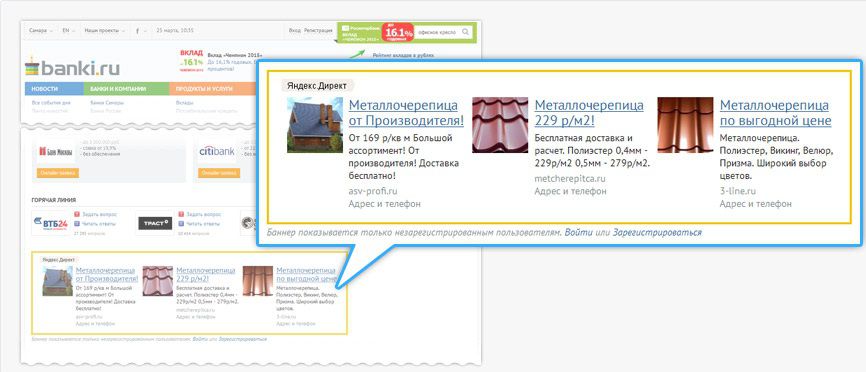Click the Яндекс.Директ label in enlarged ad

(x=318, y=86)
